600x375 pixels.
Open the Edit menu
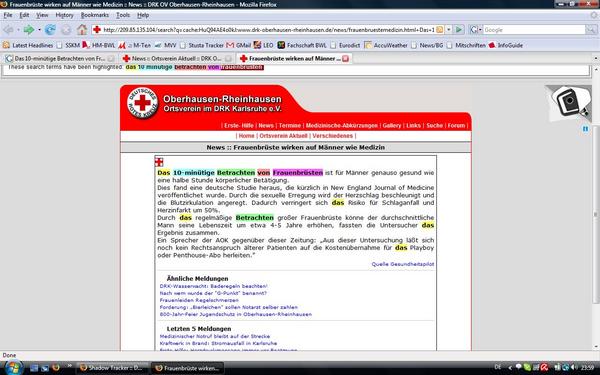point(24,15)
